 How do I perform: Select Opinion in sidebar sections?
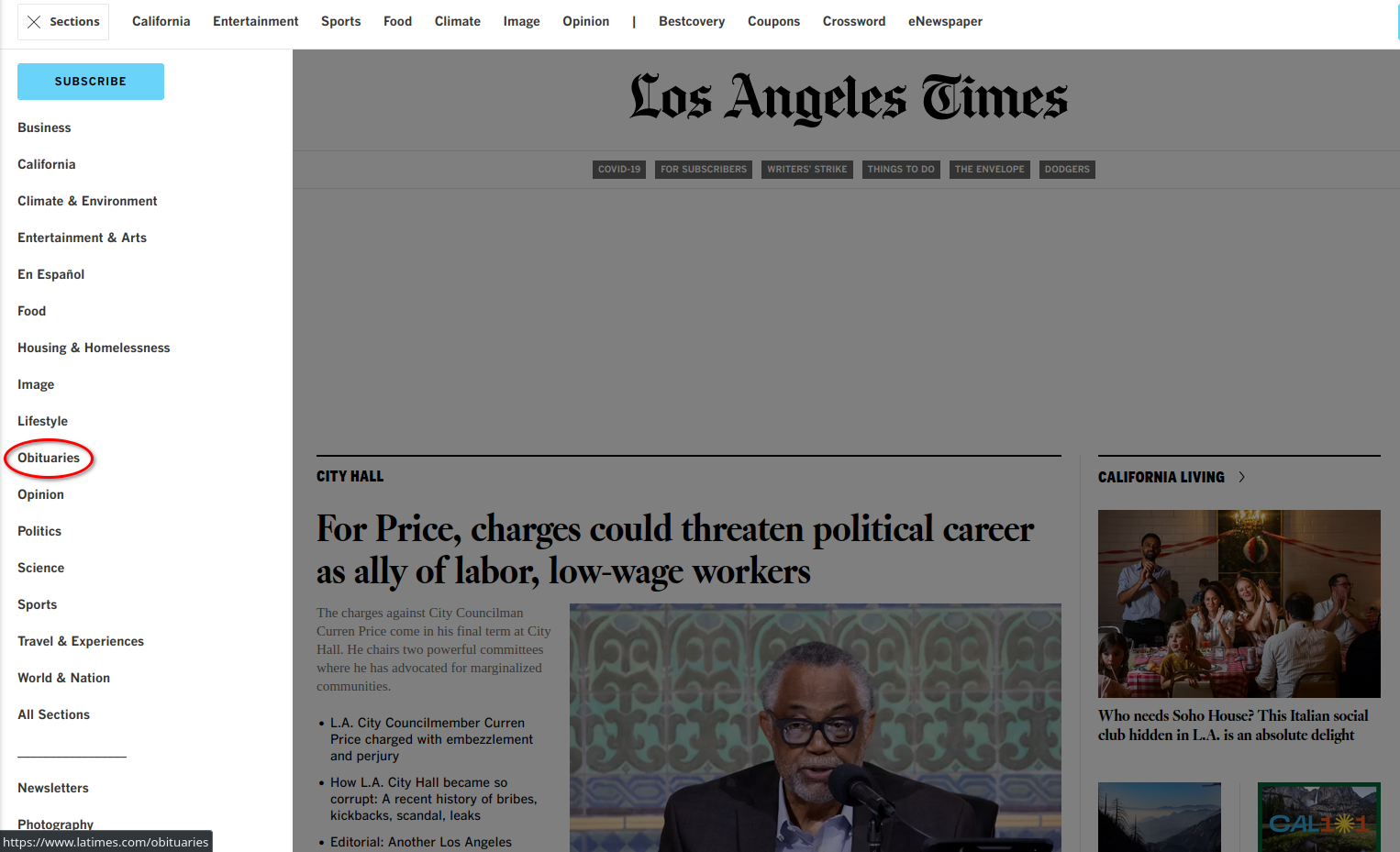click(x=41, y=494)
